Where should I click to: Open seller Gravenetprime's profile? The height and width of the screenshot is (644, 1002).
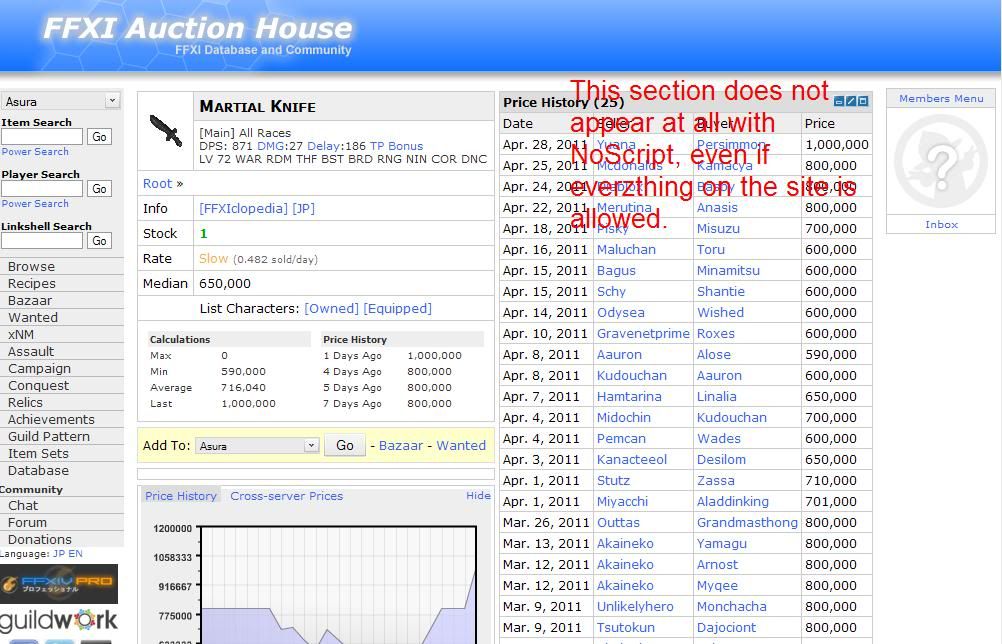coord(643,334)
